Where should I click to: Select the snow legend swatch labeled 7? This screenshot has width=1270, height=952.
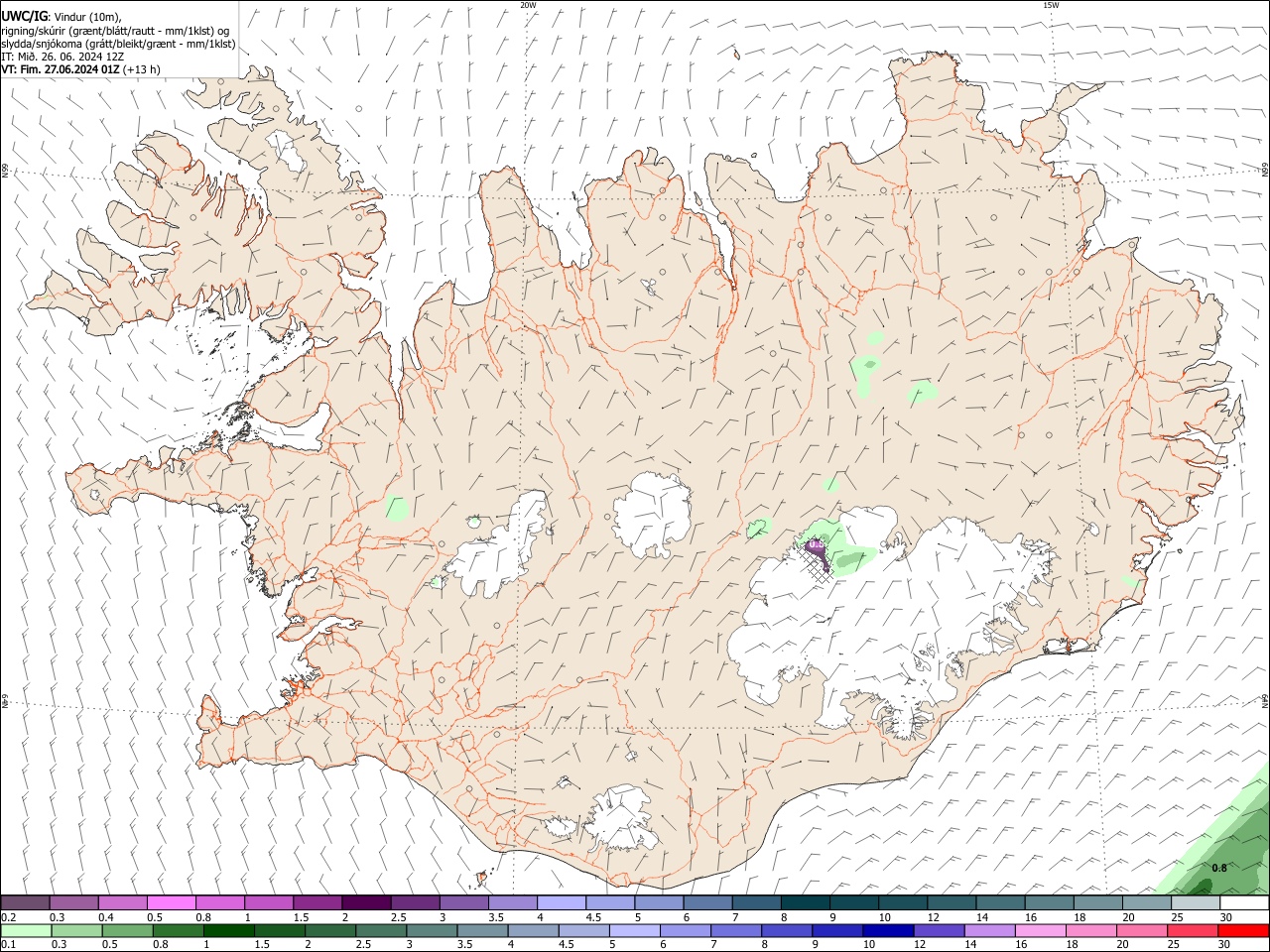click(x=756, y=902)
